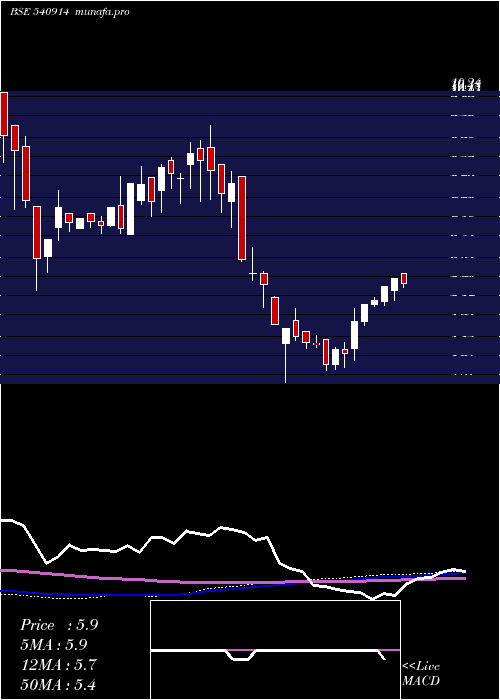Click the '<<Live MACD' label
This screenshot has height=700, width=500.
pos(421,674)
